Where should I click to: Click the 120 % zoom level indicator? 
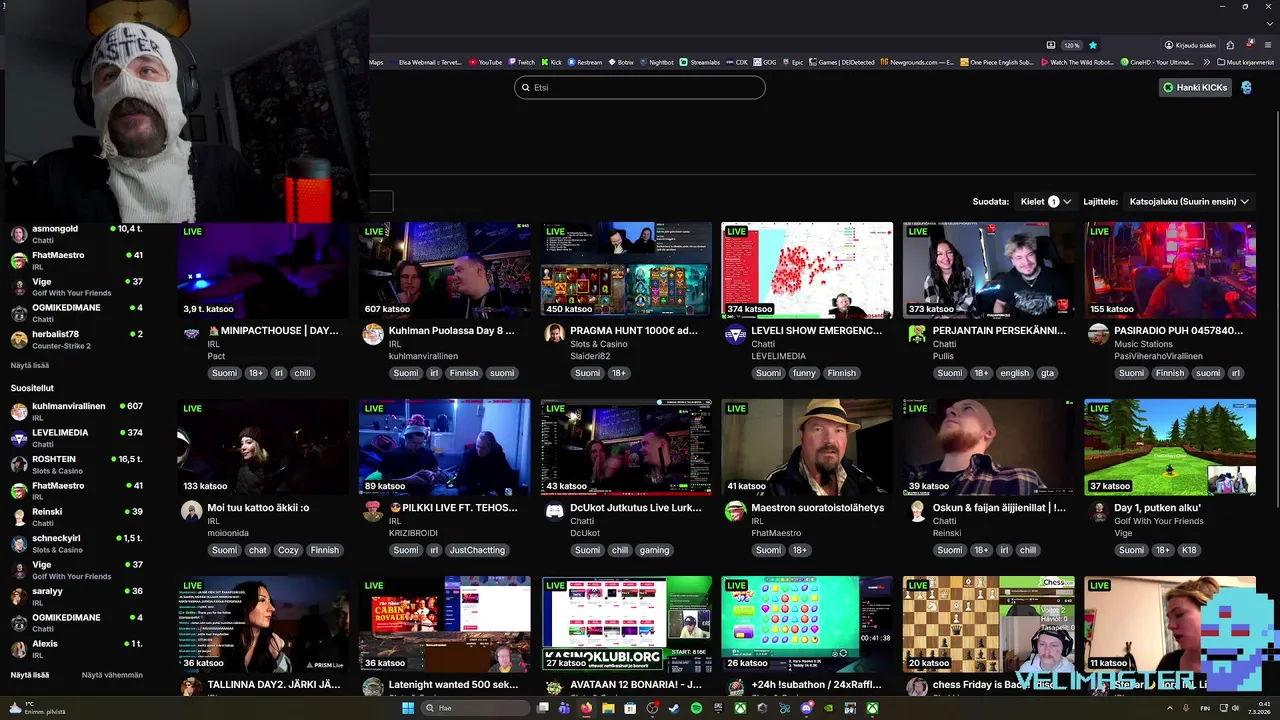click(x=1072, y=45)
